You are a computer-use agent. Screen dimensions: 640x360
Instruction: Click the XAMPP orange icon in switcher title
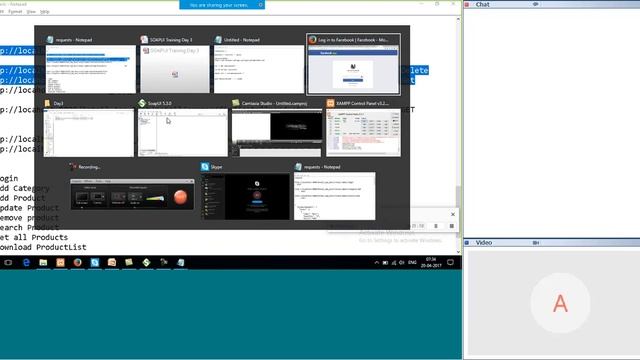[x=330, y=103]
